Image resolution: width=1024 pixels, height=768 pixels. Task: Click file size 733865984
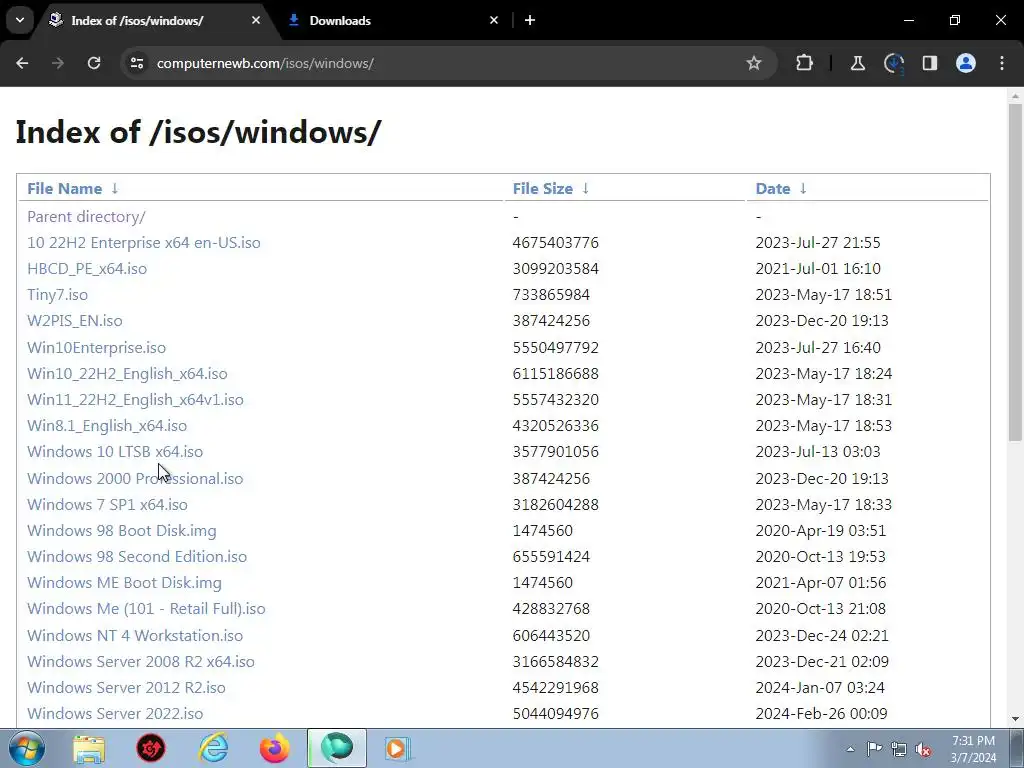[x=551, y=295]
